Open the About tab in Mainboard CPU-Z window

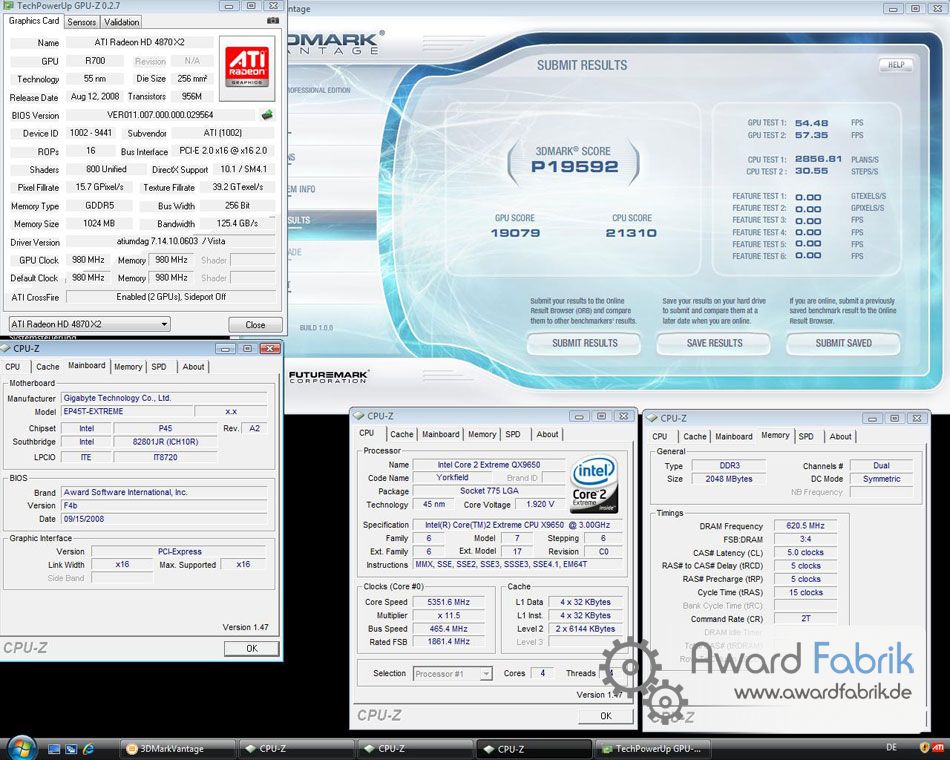click(x=193, y=367)
